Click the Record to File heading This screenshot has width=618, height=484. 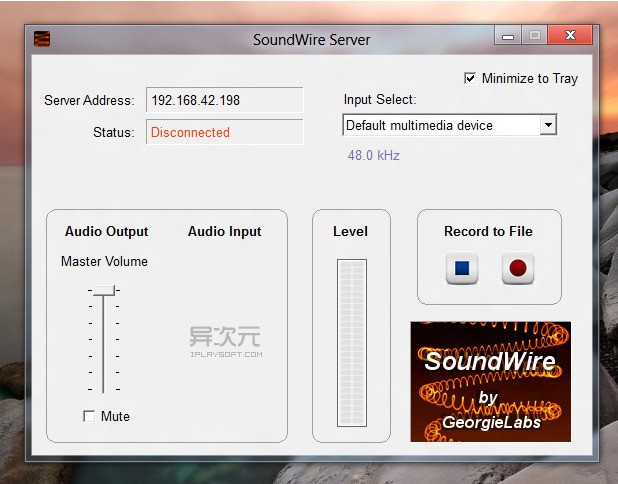coord(488,231)
